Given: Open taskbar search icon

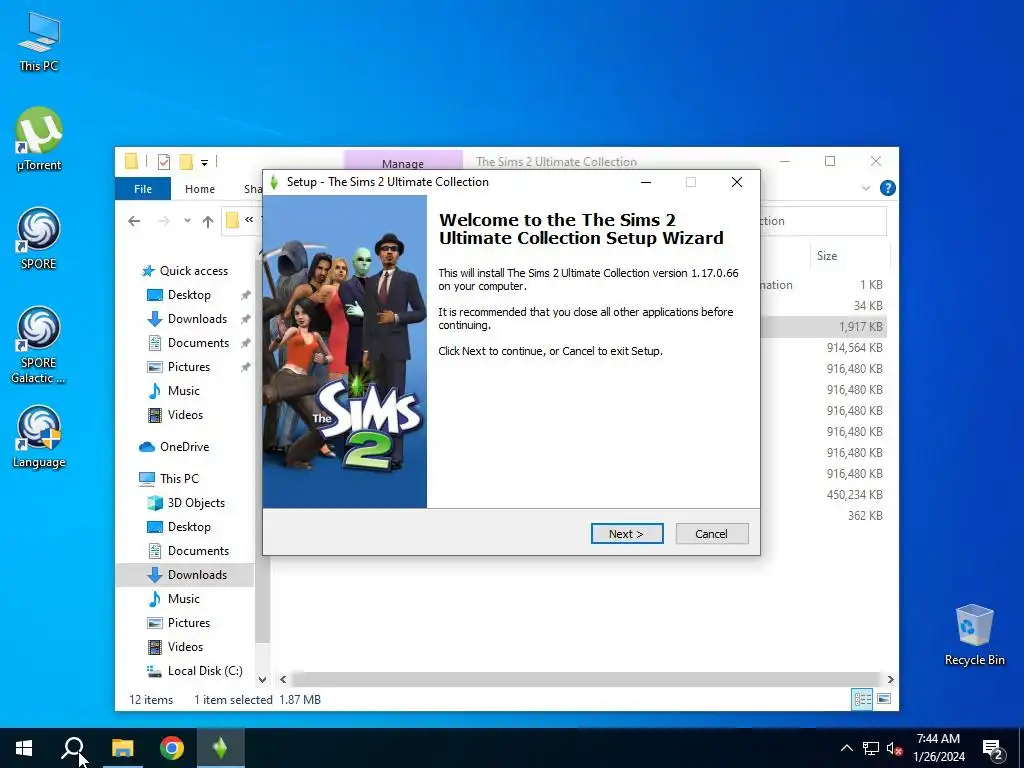Looking at the screenshot, I should coord(73,748).
